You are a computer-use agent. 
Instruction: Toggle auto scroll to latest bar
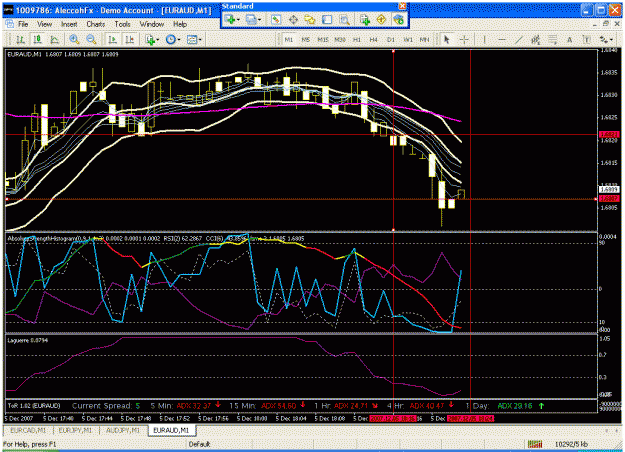tap(113, 39)
